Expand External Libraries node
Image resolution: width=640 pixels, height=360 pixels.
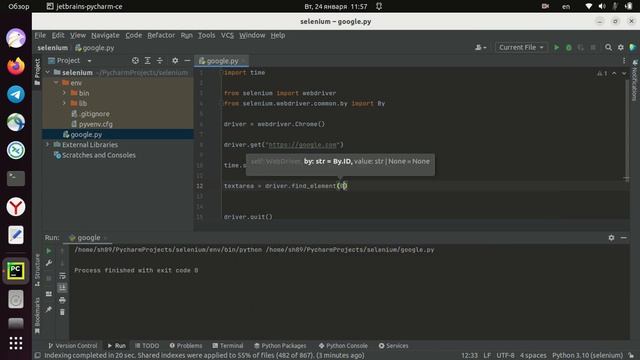click(x=48, y=144)
